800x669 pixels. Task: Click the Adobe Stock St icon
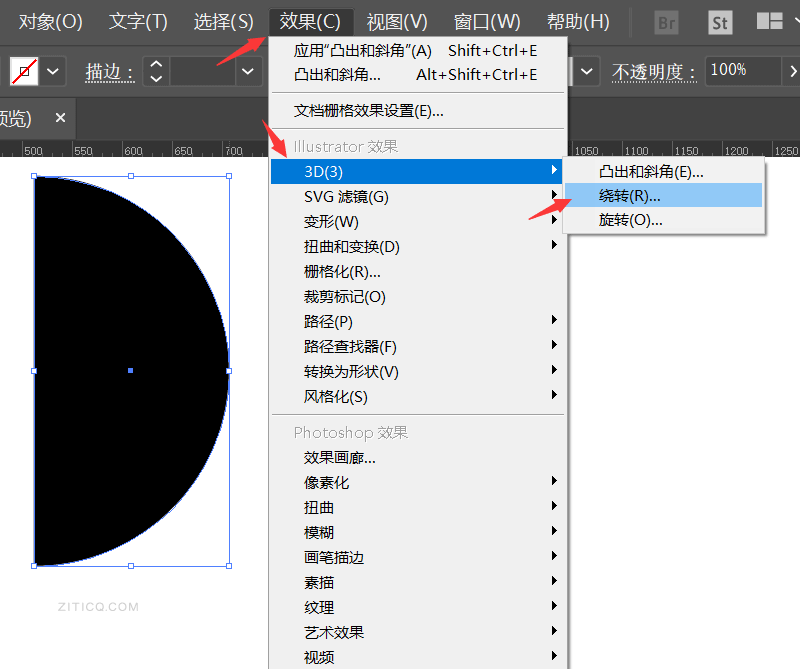[719, 22]
